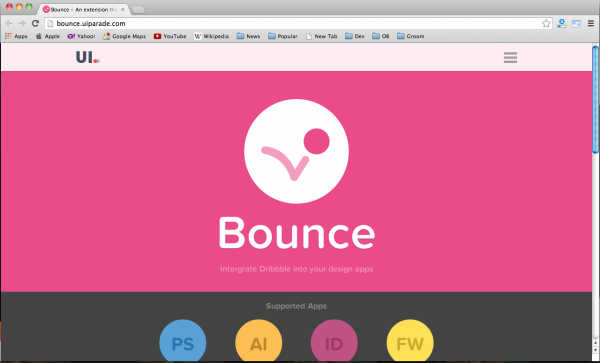Expand the OB bookmarks folder
600x363 pixels.
[381, 36]
